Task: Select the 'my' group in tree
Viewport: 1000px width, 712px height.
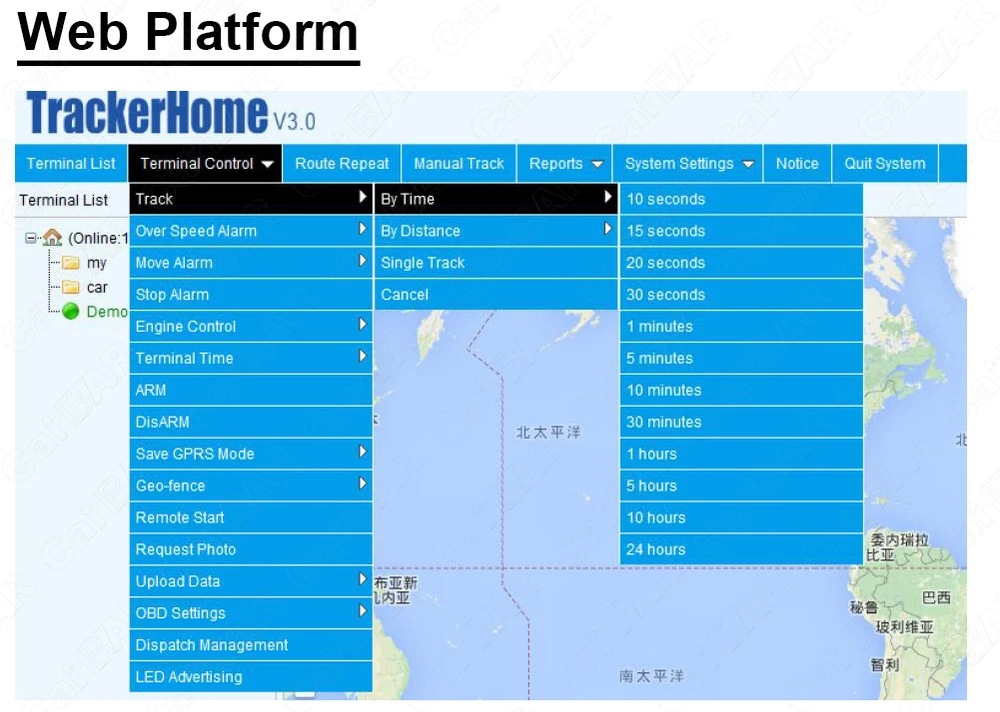Action: 96,263
